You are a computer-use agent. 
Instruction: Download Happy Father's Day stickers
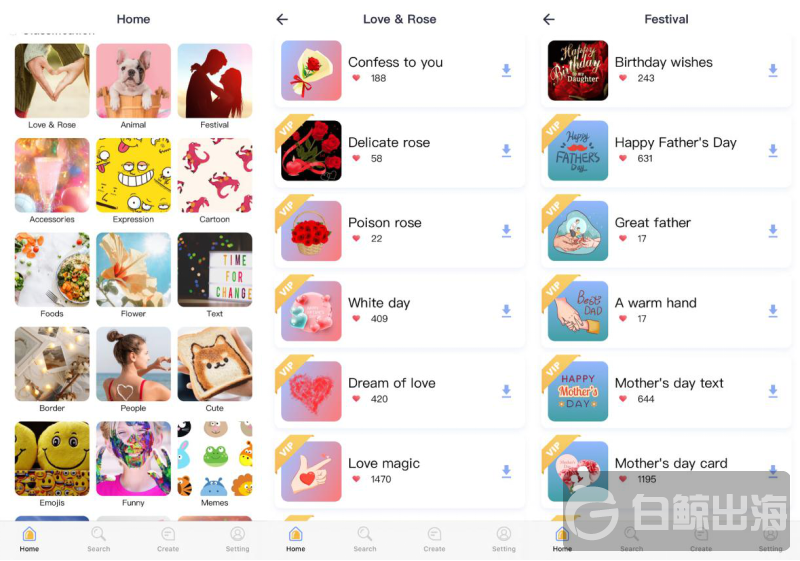(x=773, y=150)
